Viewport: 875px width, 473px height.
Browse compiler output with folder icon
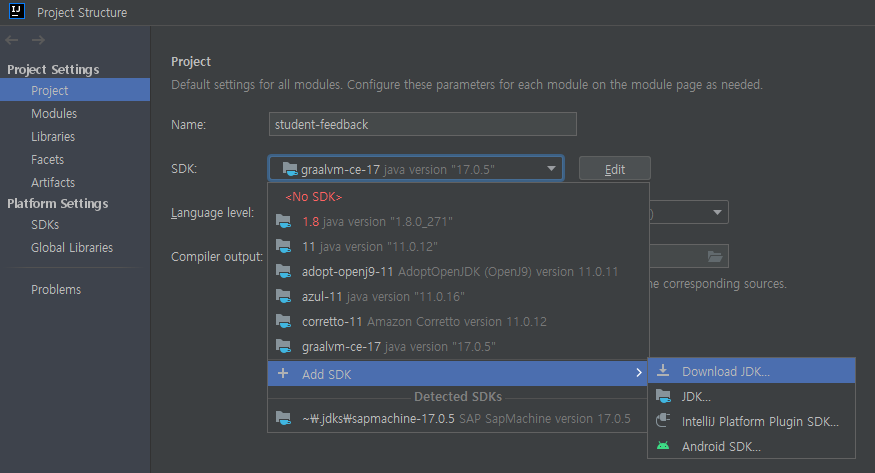pos(715,257)
